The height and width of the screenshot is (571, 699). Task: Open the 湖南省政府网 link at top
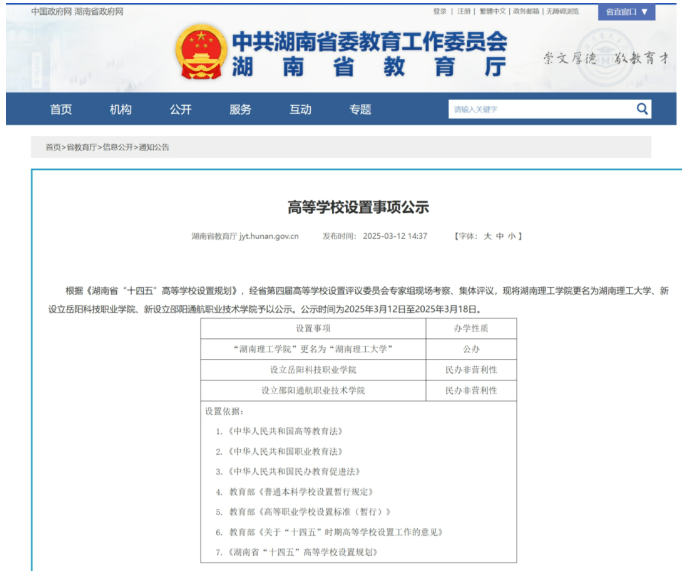tap(100, 11)
